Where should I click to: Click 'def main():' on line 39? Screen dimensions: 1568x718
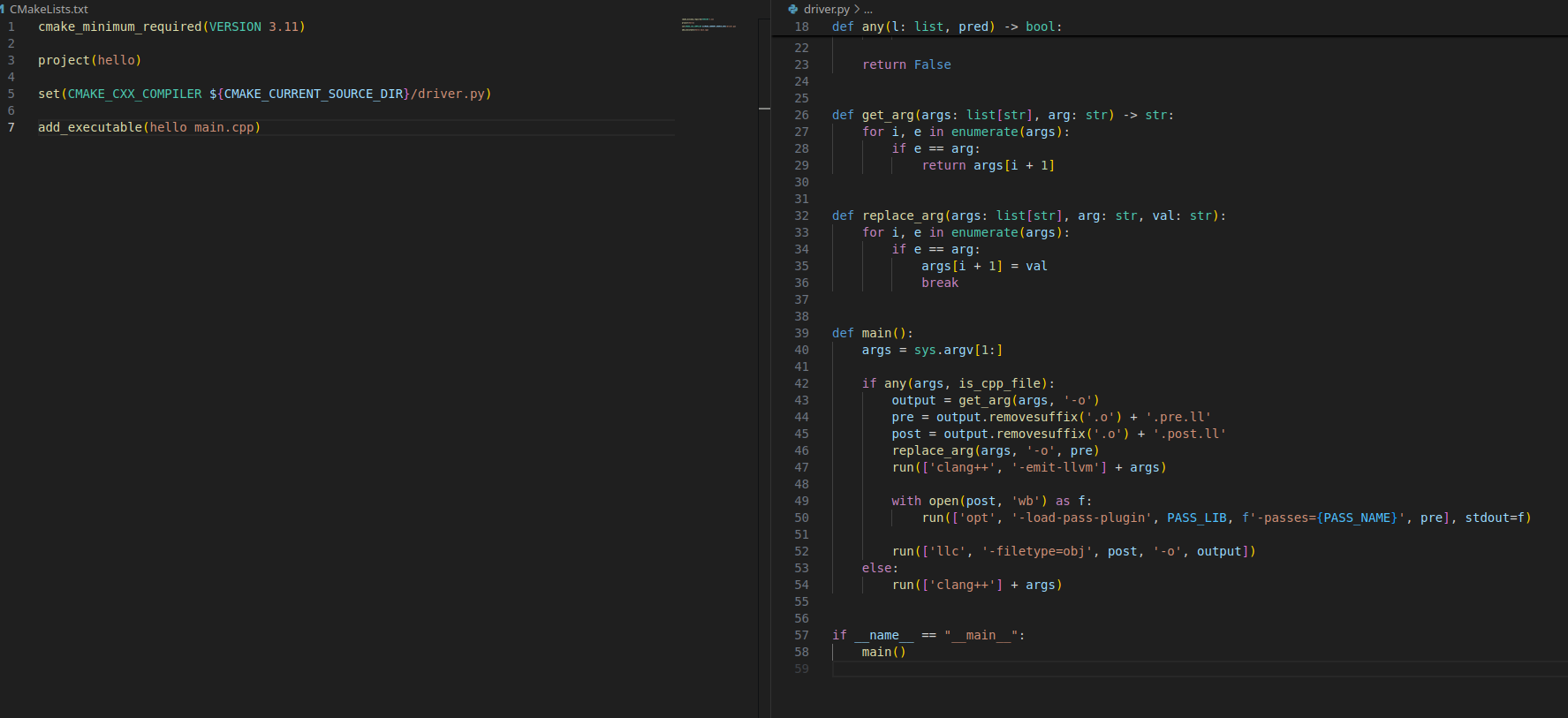pos(873,333)
